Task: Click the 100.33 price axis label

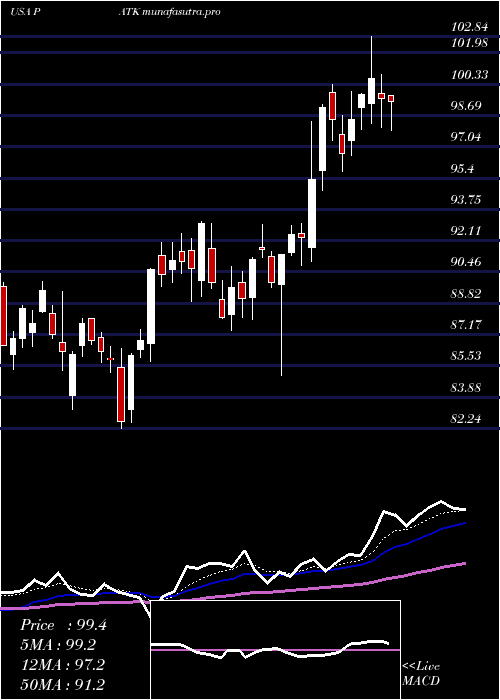Action: point(469,75)
